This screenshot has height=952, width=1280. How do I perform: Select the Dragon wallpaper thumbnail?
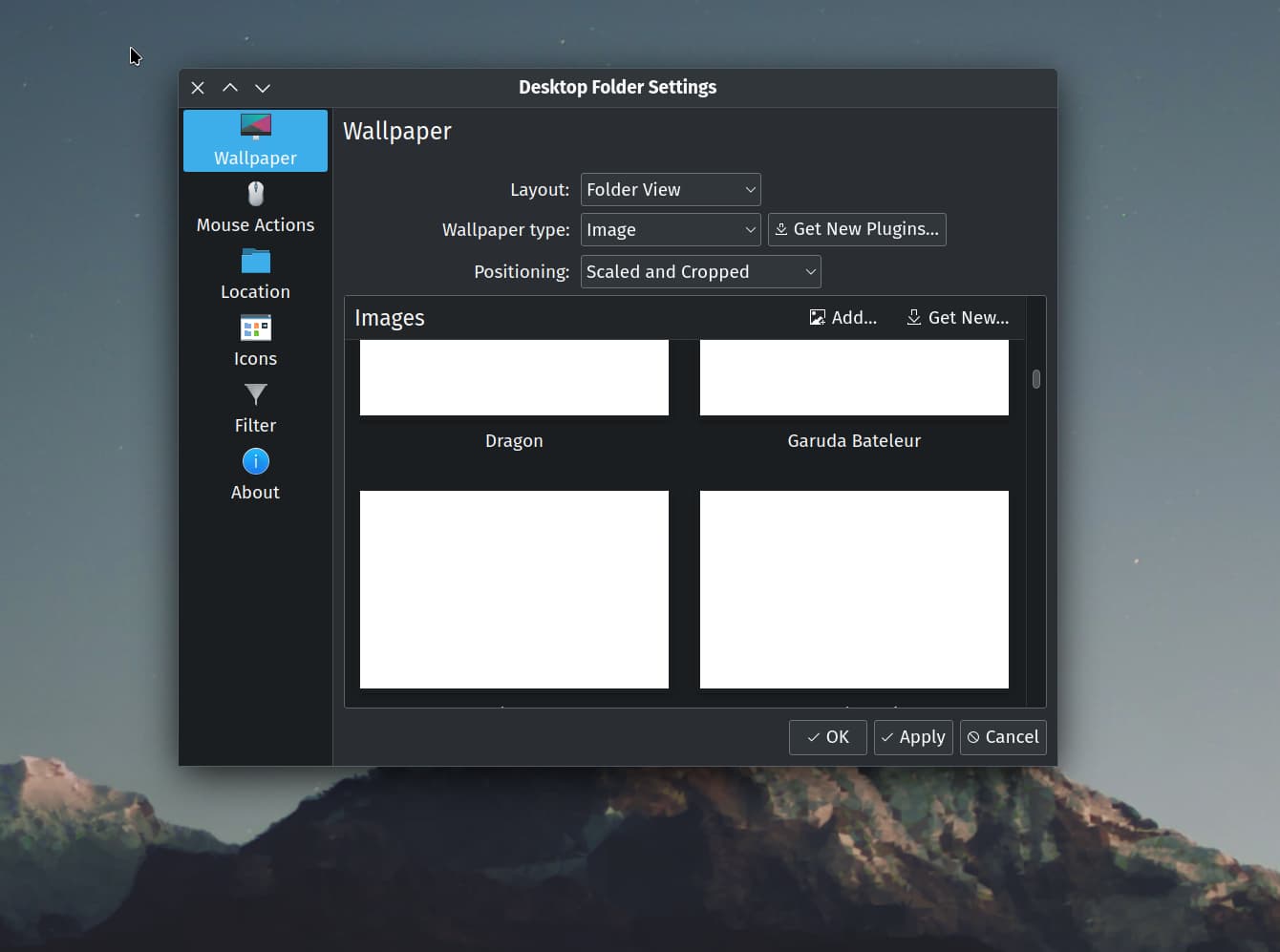pyautogui.click(x=514, y=378)
